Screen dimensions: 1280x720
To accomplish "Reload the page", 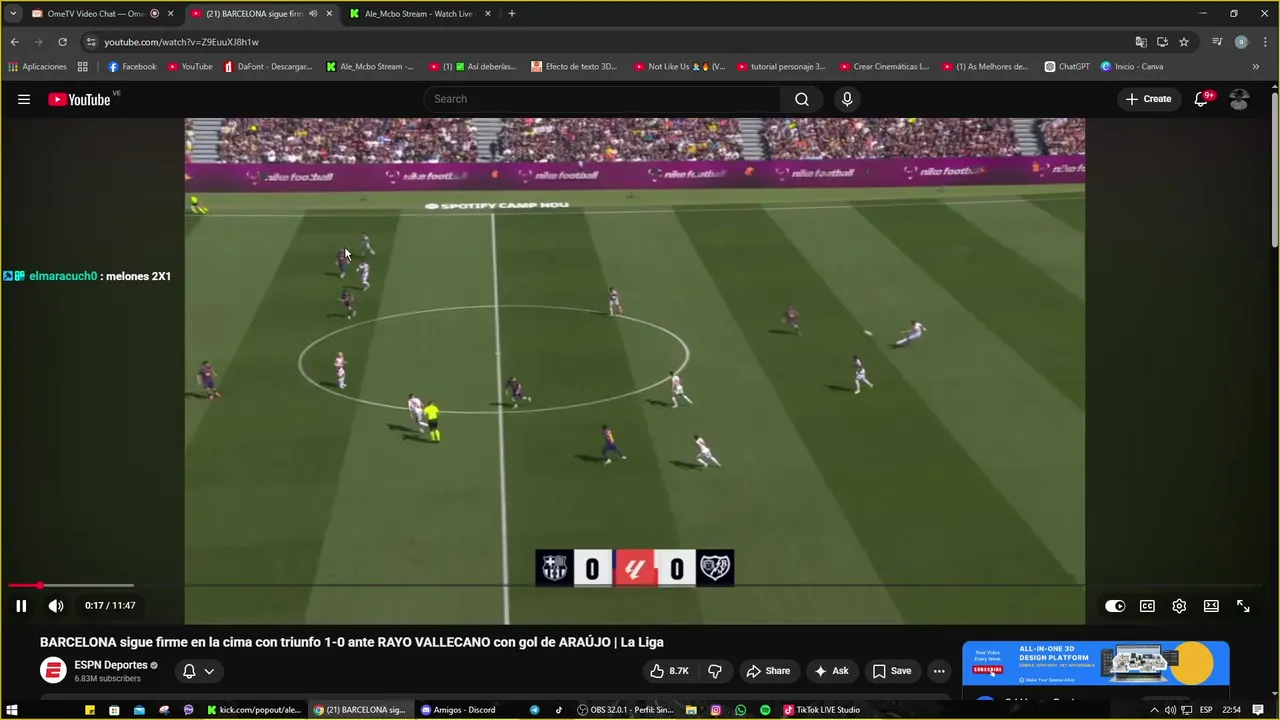I will (x=62, y=42).
